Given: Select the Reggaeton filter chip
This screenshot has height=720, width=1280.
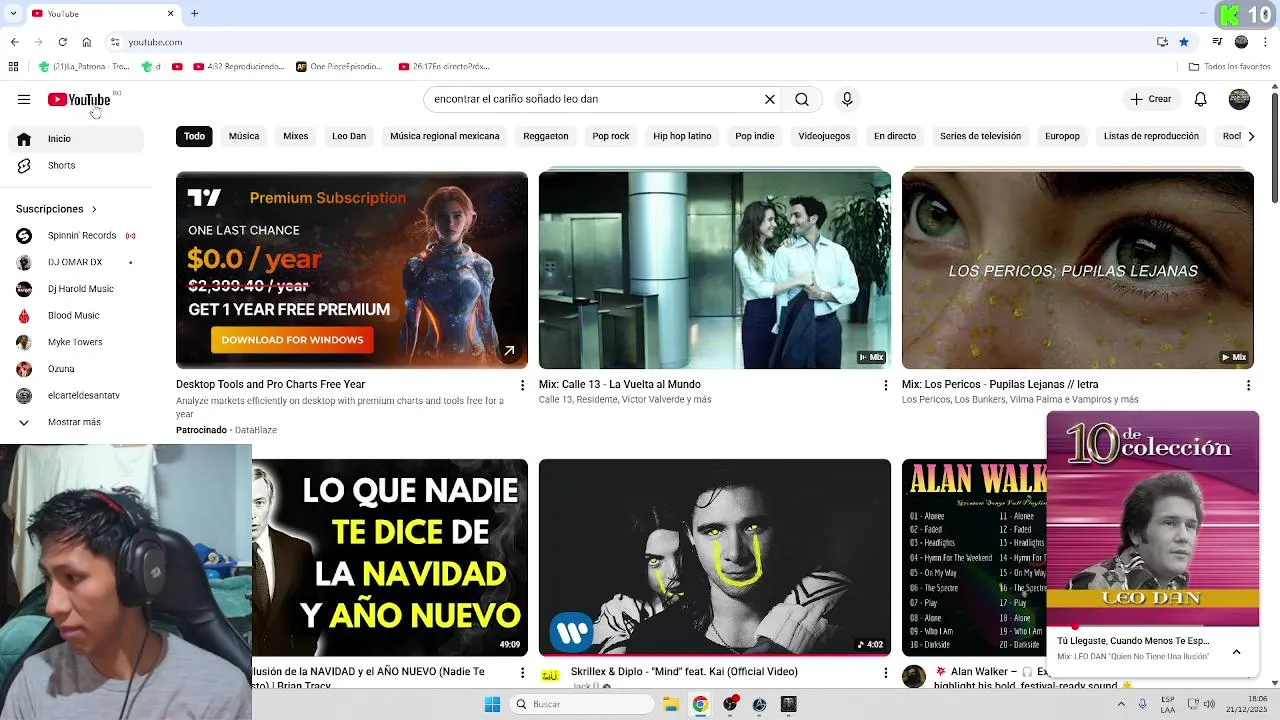Looking at the screenshot, I should pos(546,136).
